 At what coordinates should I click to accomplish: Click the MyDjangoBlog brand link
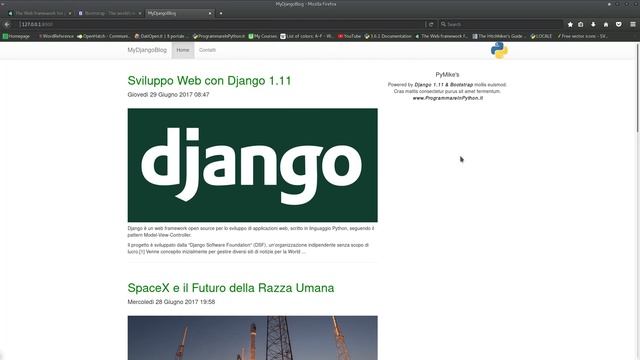click(147, 50)
